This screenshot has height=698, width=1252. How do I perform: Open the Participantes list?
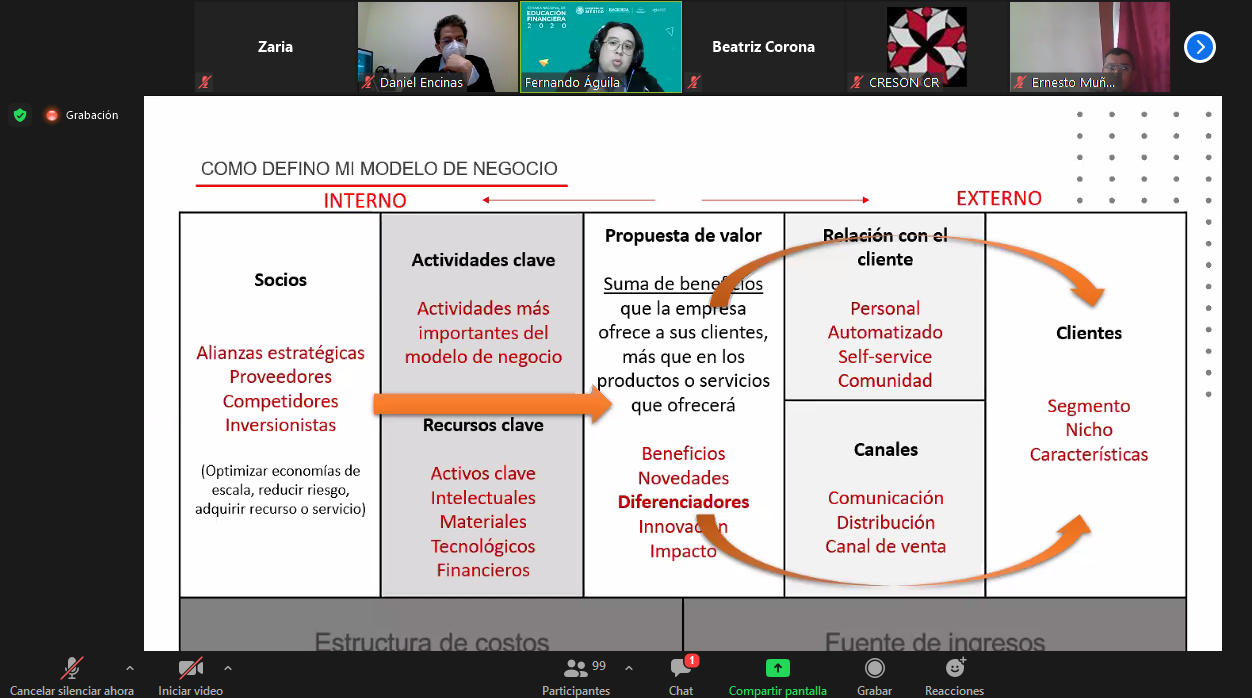[576, 670]
